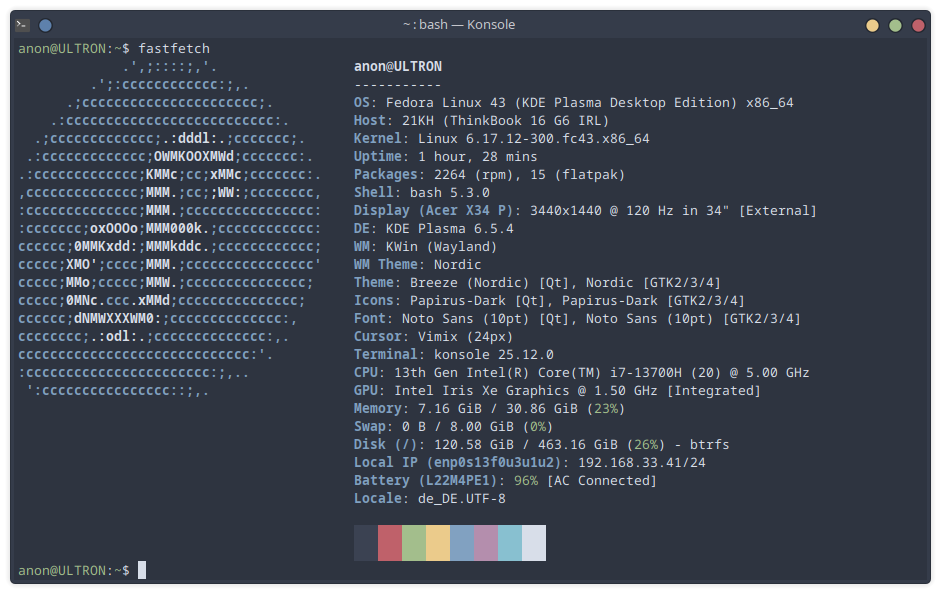Viewport: 941px width, 594px height.
Task: Click the blue palette color block
Action: 461,543
